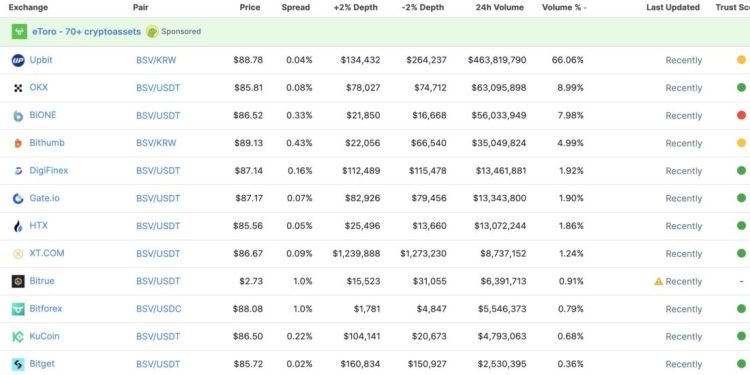Click the Gate.io exchange logo icon
This screenshot has width=750, height=375.
click(18, 199)
